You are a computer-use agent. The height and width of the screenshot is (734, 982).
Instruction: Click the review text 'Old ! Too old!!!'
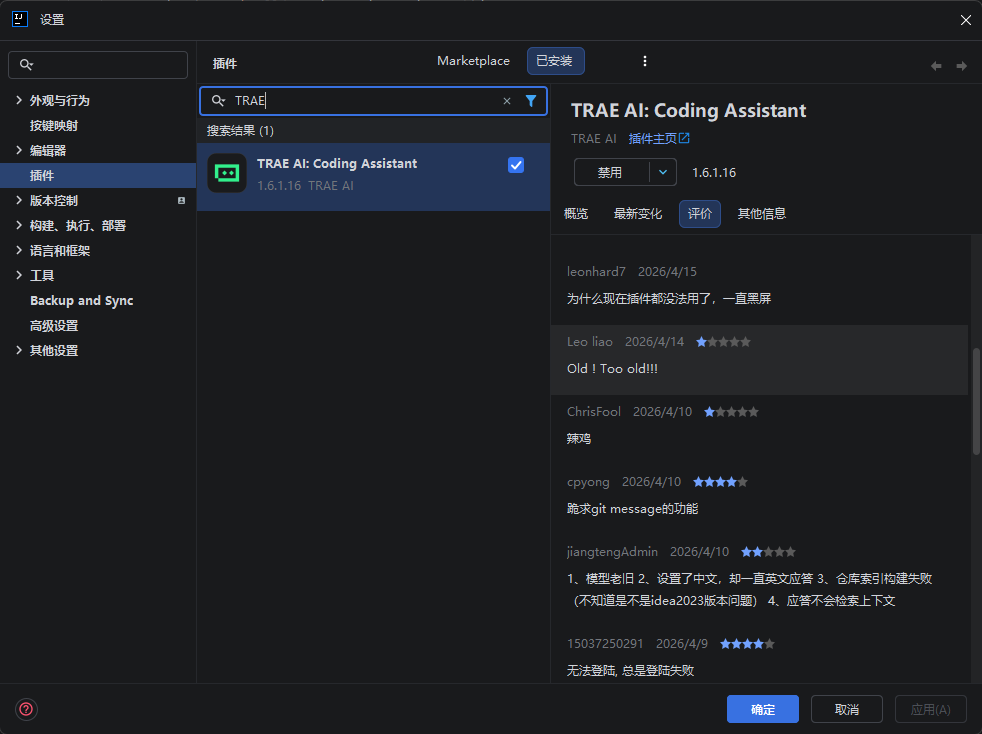tap(612, 369)
